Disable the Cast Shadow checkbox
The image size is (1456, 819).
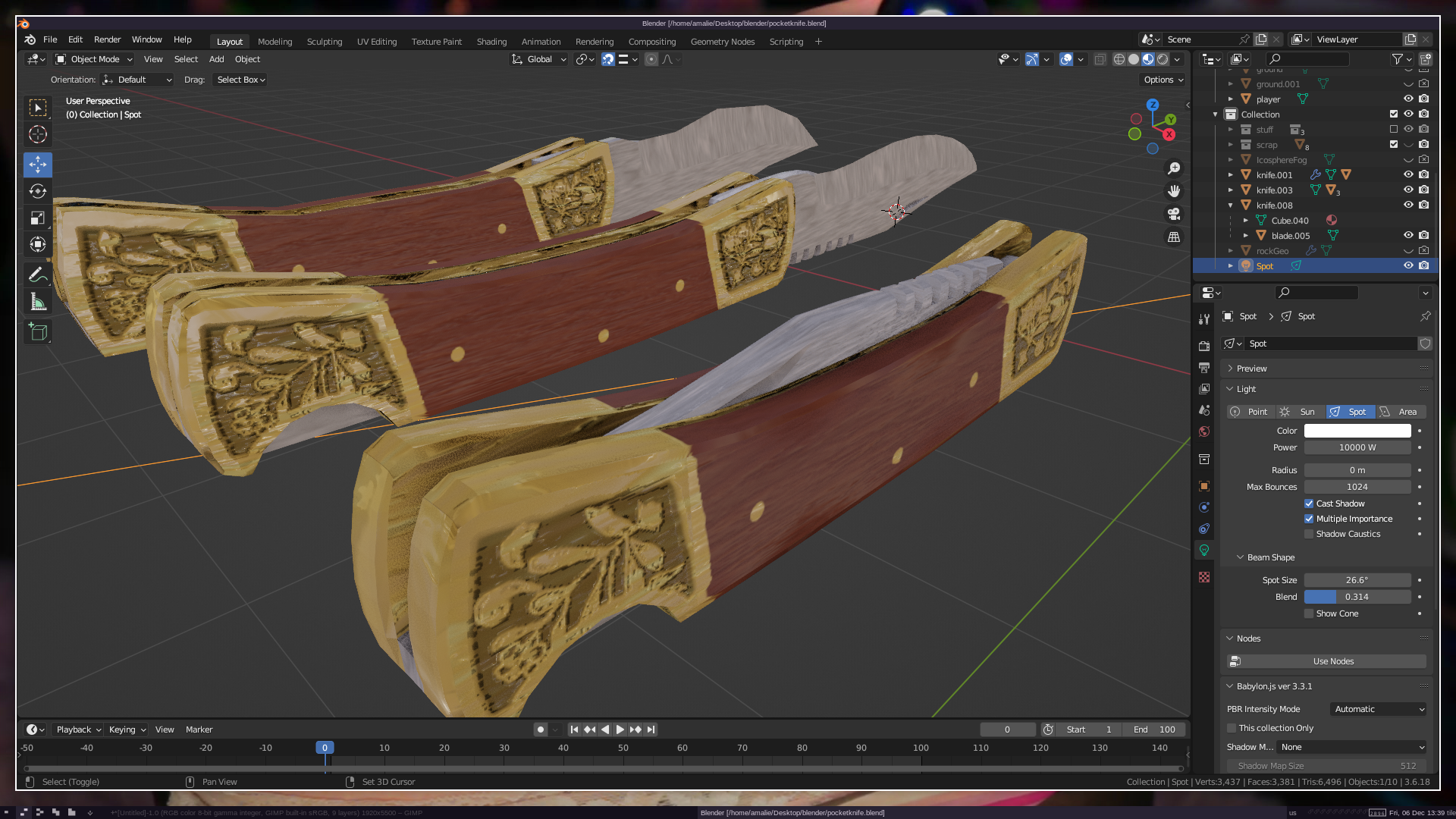click(1309, 504)
